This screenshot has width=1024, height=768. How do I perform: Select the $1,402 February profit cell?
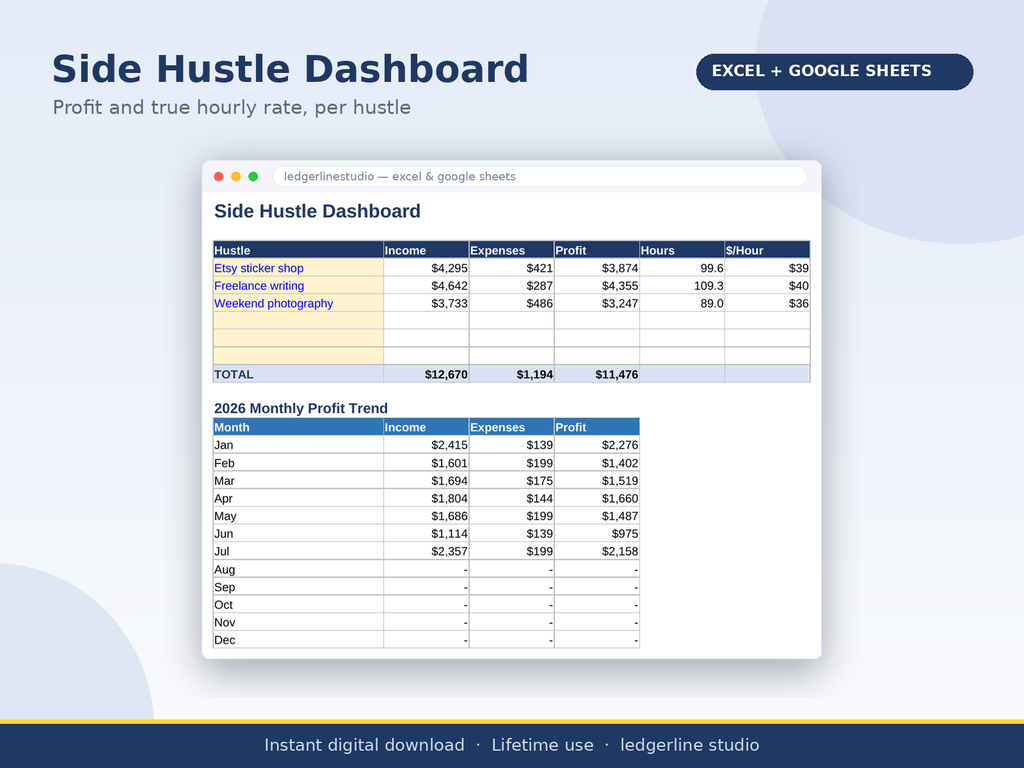click(x=597, y=463)
